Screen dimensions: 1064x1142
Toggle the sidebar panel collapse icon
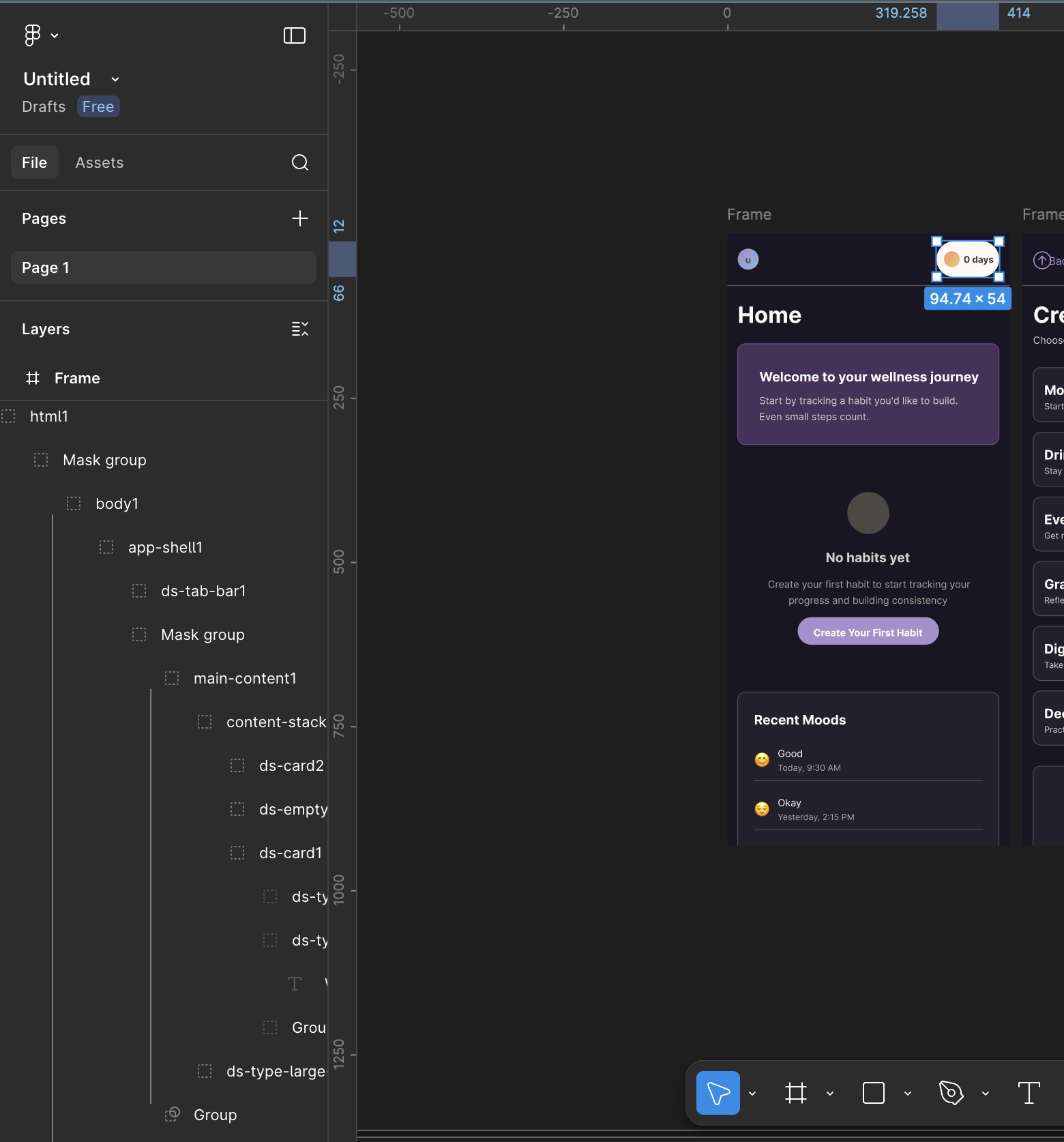295,35
